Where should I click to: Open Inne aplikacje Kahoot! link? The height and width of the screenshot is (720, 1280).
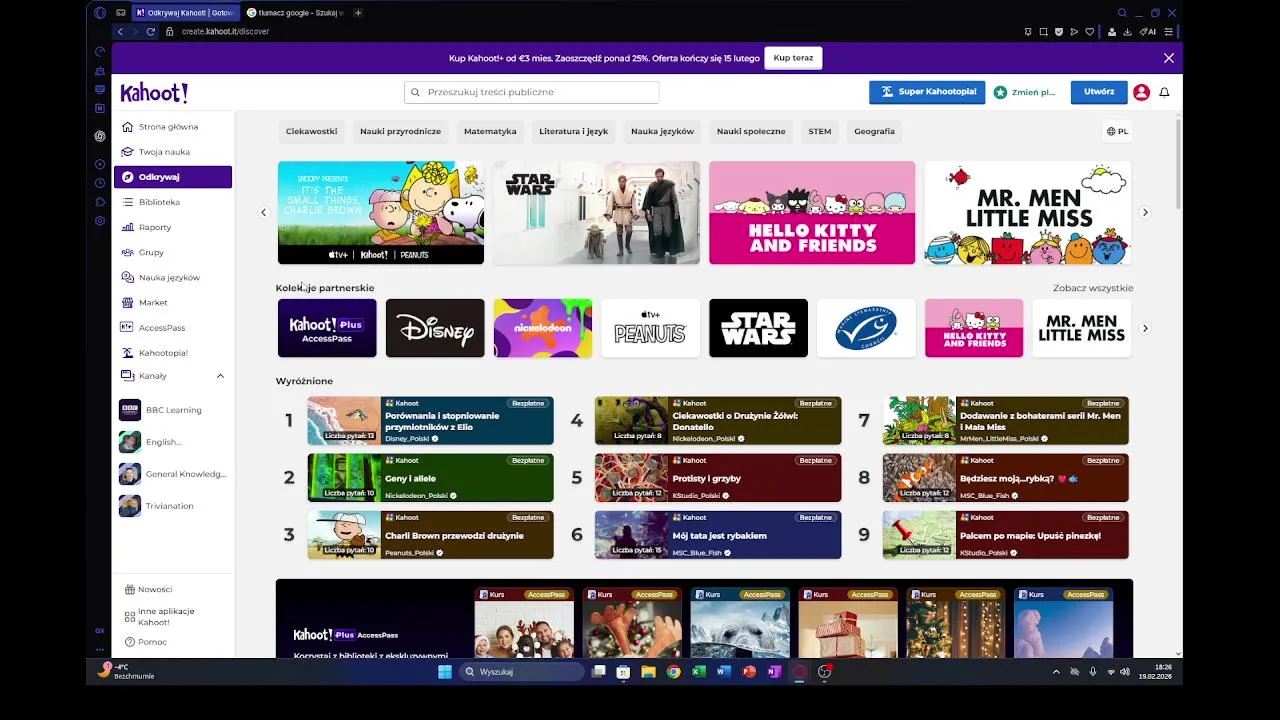160,617
